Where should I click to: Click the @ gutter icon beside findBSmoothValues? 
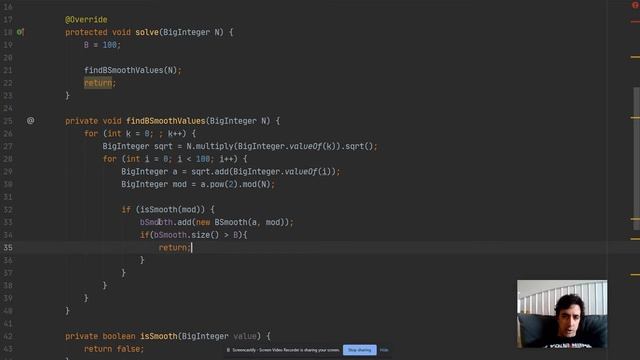coord(31,120)
